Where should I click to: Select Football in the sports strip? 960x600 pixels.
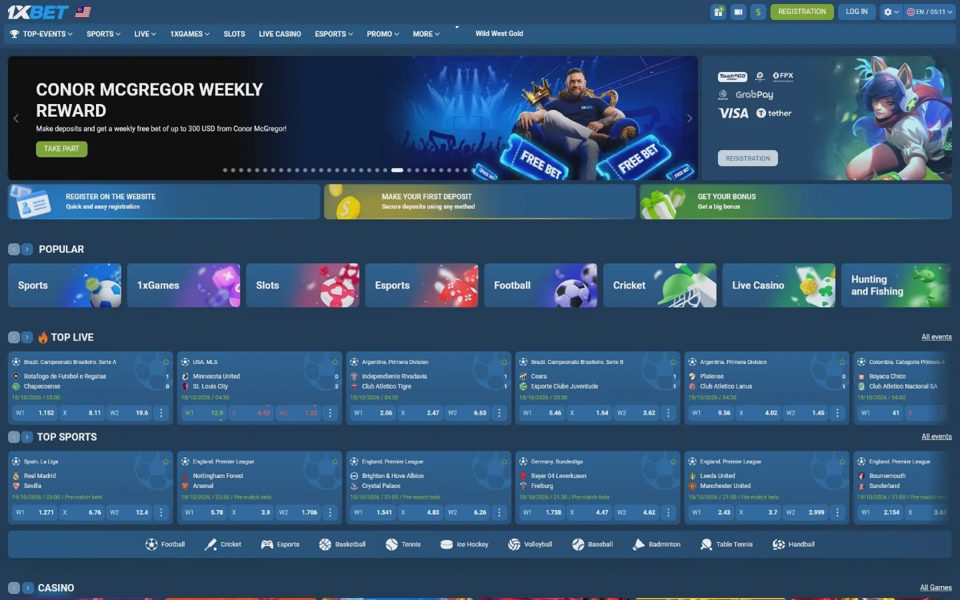tap(165, 544)
